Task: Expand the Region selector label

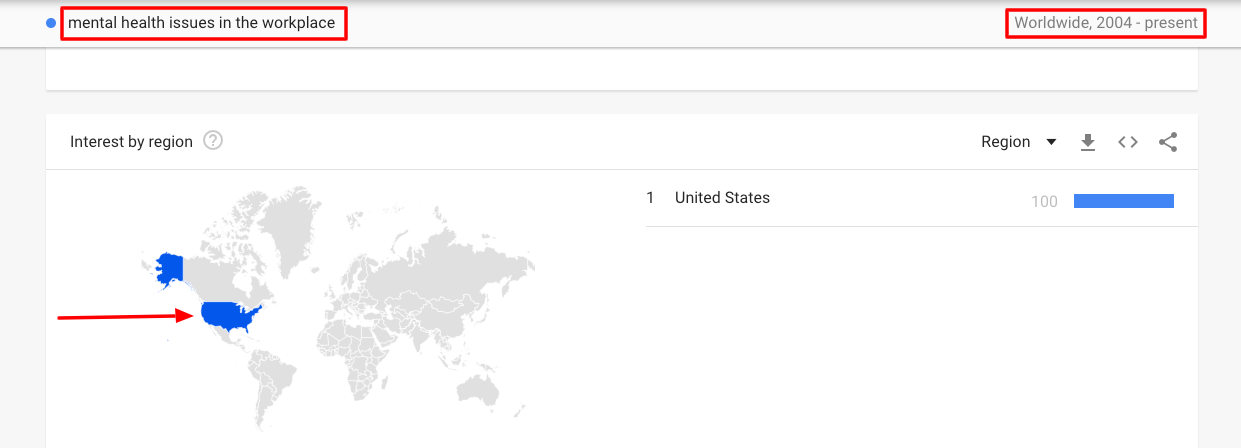Action: (x=1006, y=142)
